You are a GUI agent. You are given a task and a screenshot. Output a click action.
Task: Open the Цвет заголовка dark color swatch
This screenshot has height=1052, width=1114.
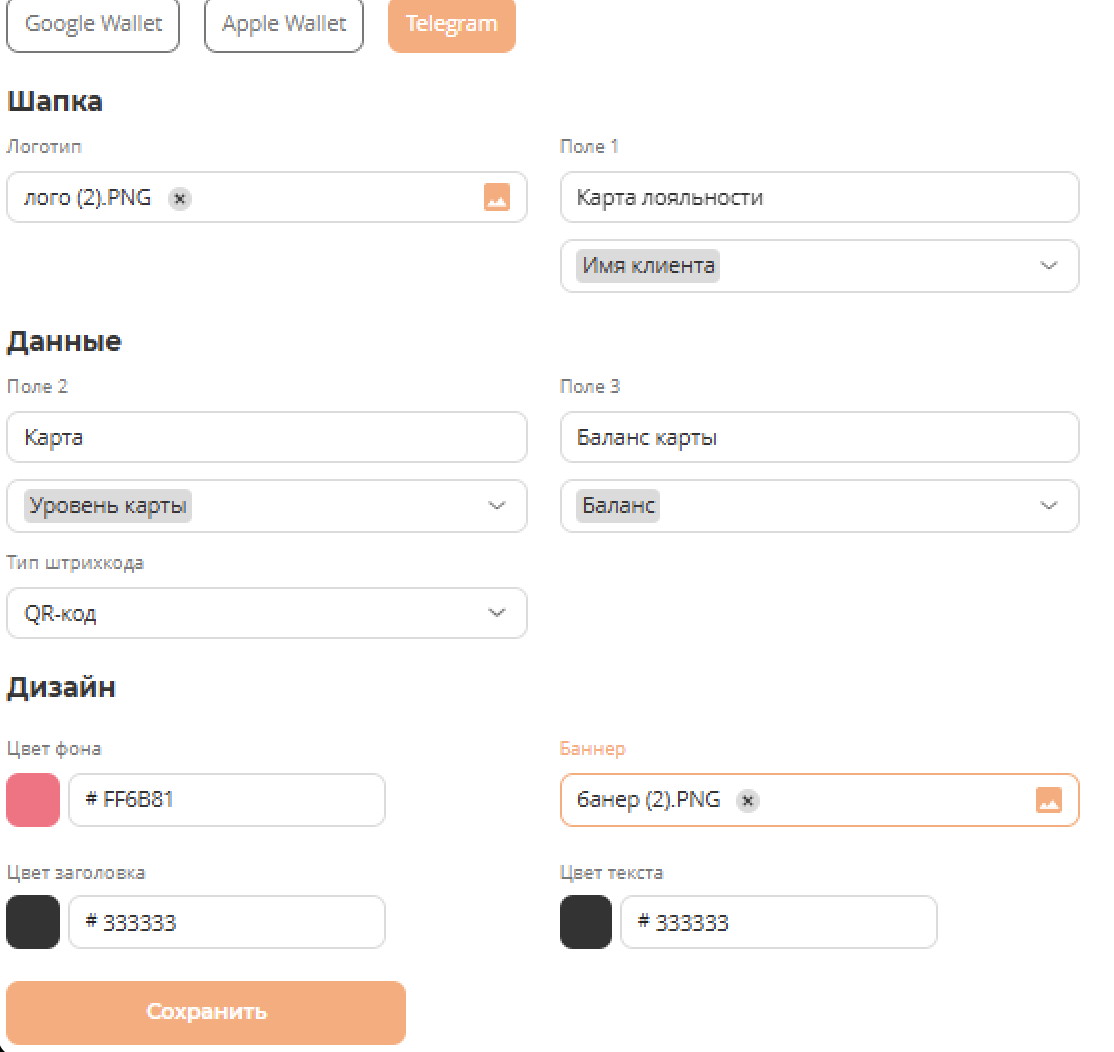point(33,922)
